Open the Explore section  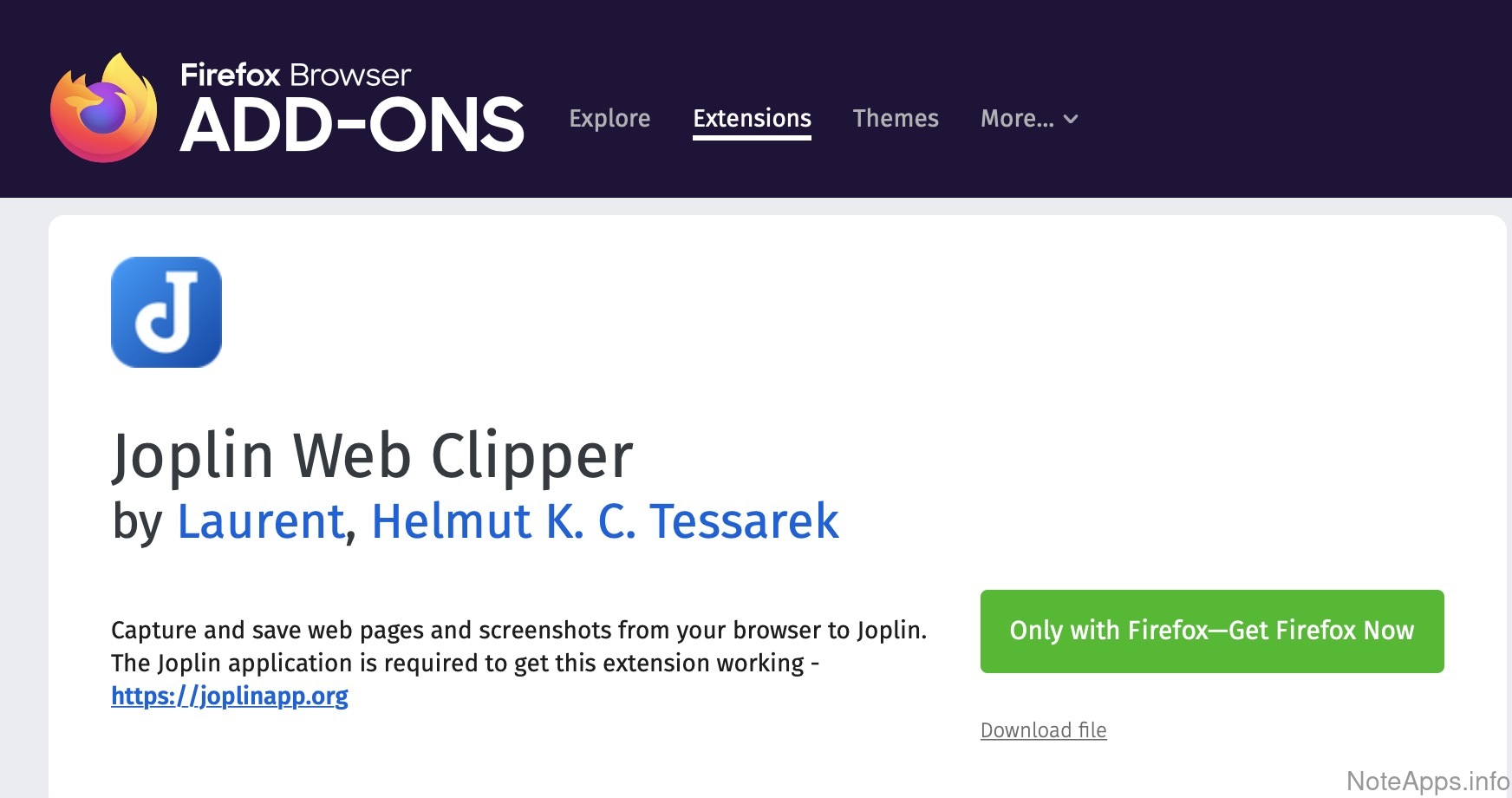tap(609, 118)
